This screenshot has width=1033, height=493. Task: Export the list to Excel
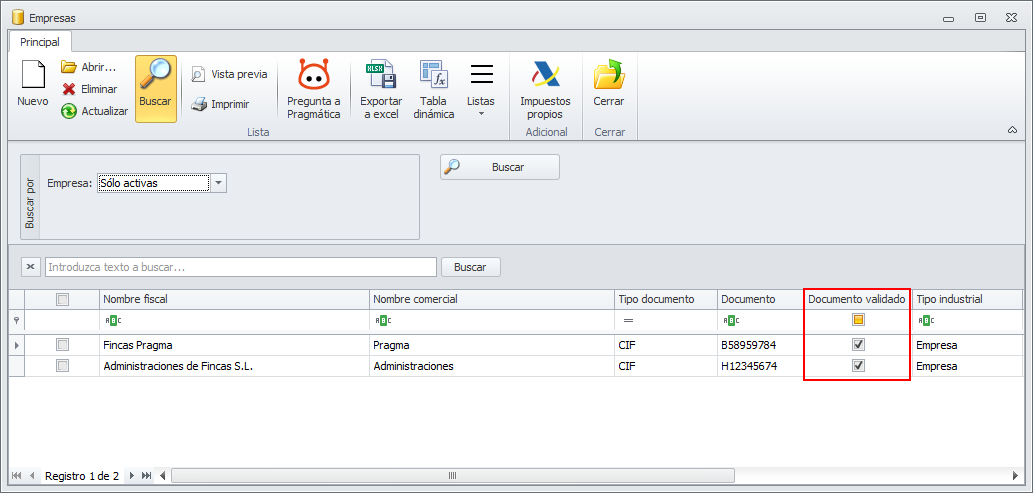coord(381,88)
